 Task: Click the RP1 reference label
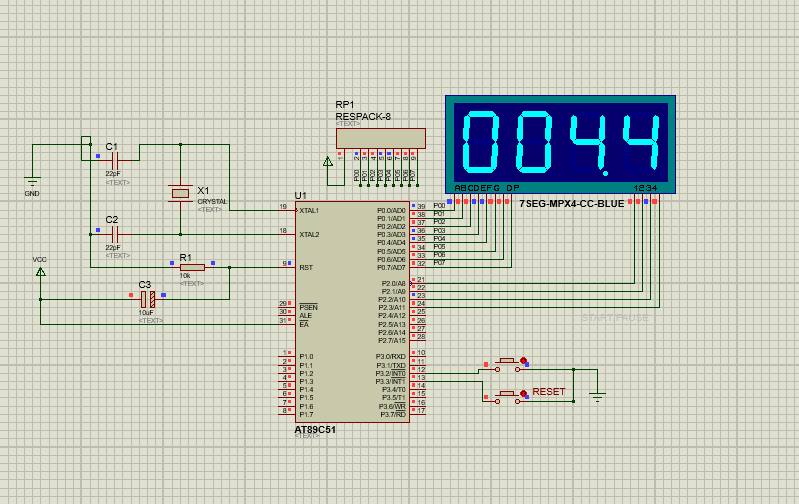(344, 105)
